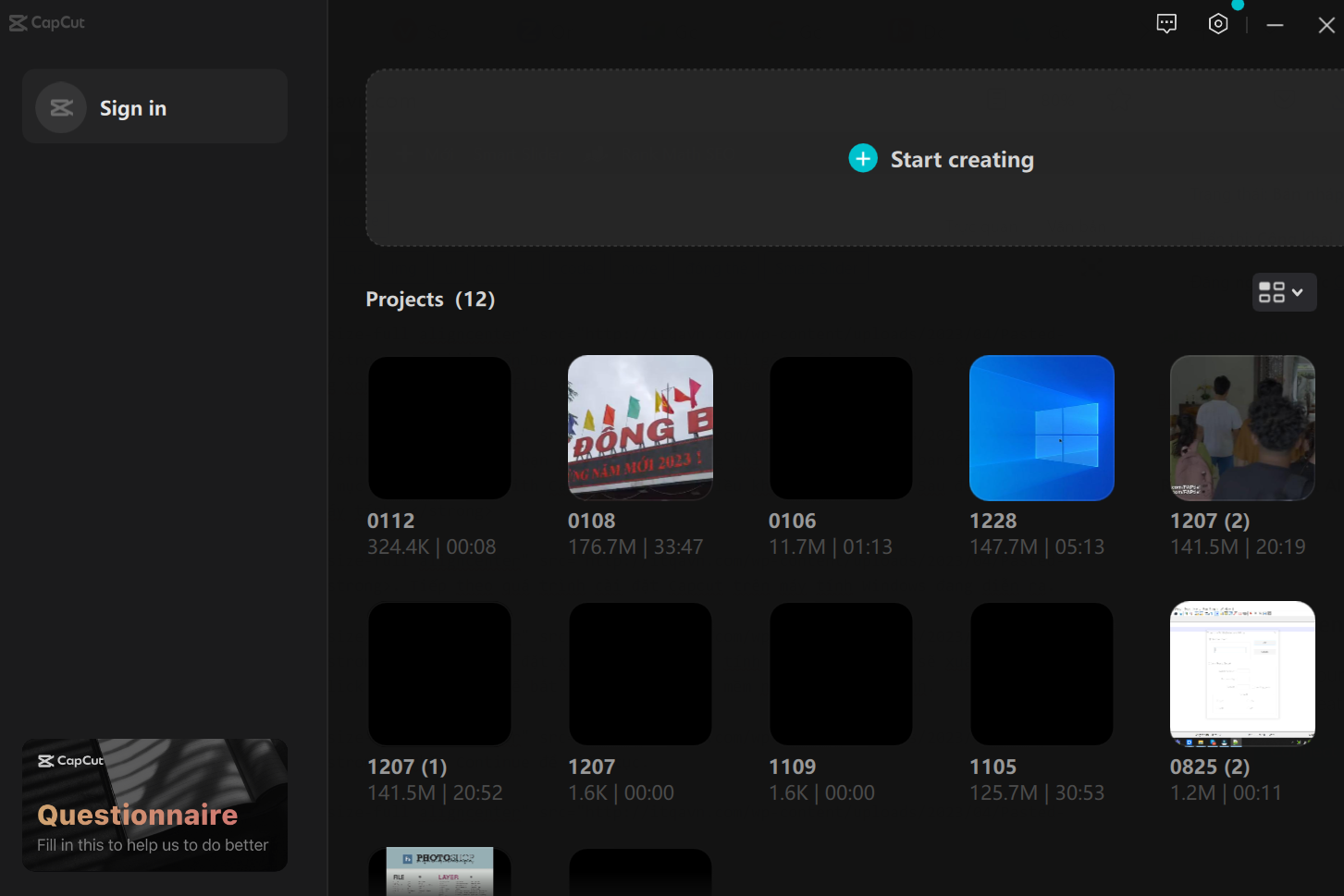Open project 0112 thumbnail
Screen dimensions: 1344x896
point(439,428)
